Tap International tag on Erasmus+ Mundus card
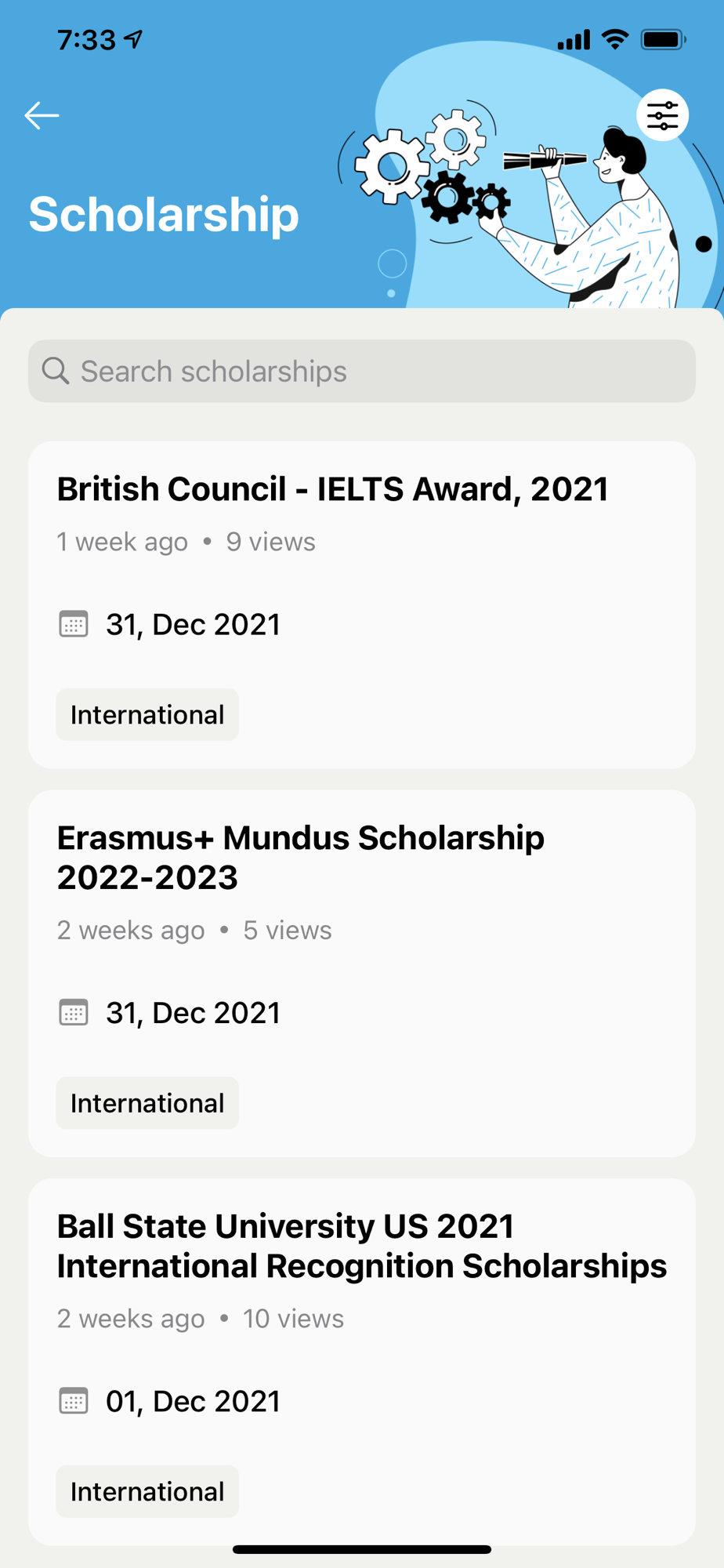724x1568 pixels. 147,1102
